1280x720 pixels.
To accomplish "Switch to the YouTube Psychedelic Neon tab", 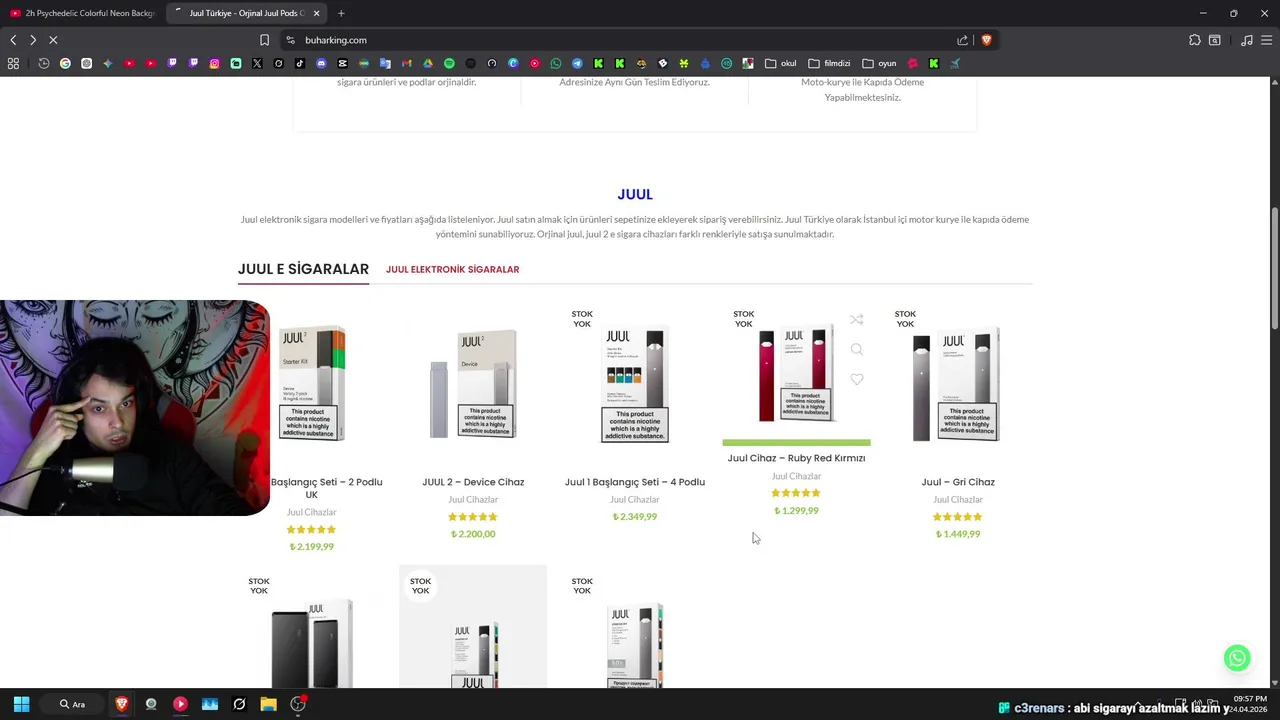I will [x=82, y=13].
